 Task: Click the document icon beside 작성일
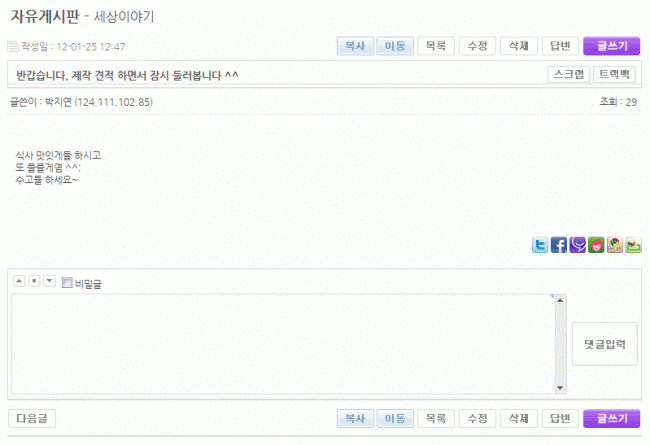click(13, 46)
